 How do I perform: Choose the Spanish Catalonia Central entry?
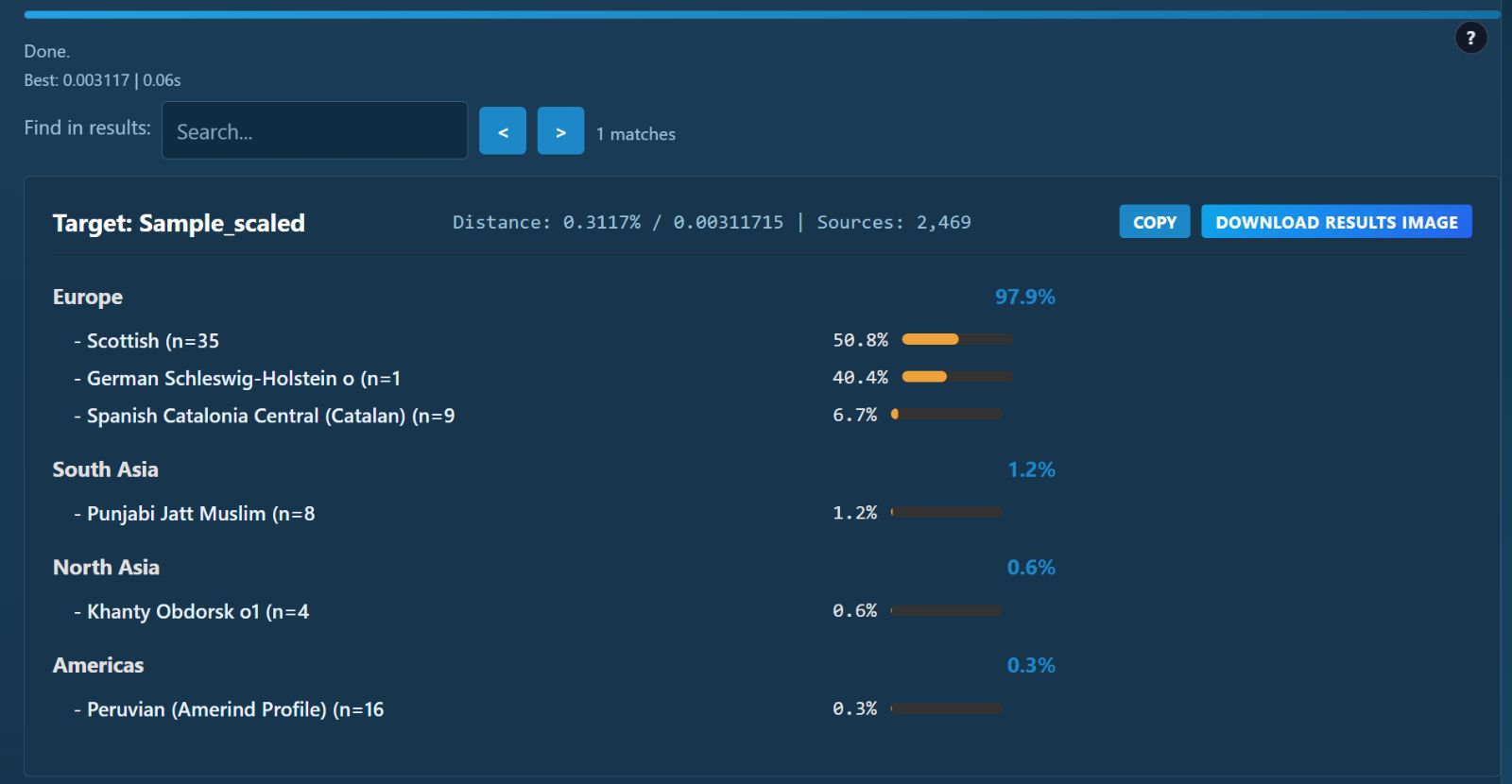pos(270,416)
